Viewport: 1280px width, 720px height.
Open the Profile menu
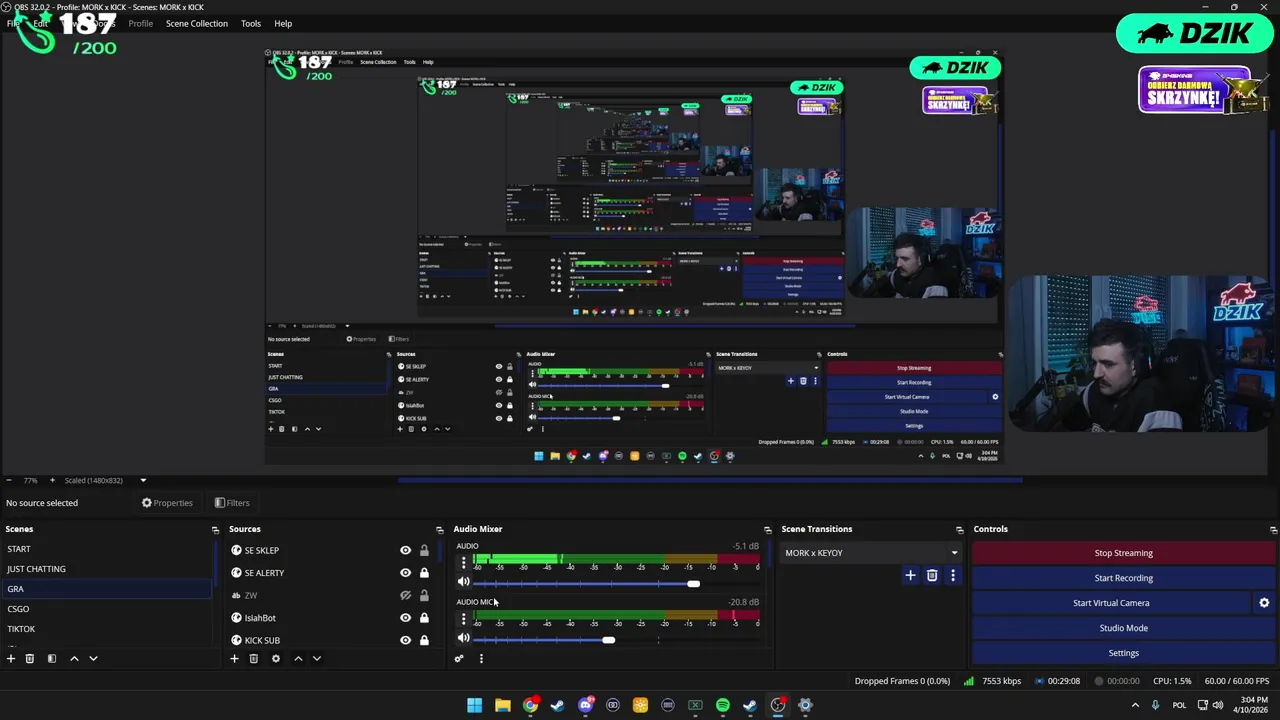140,23
